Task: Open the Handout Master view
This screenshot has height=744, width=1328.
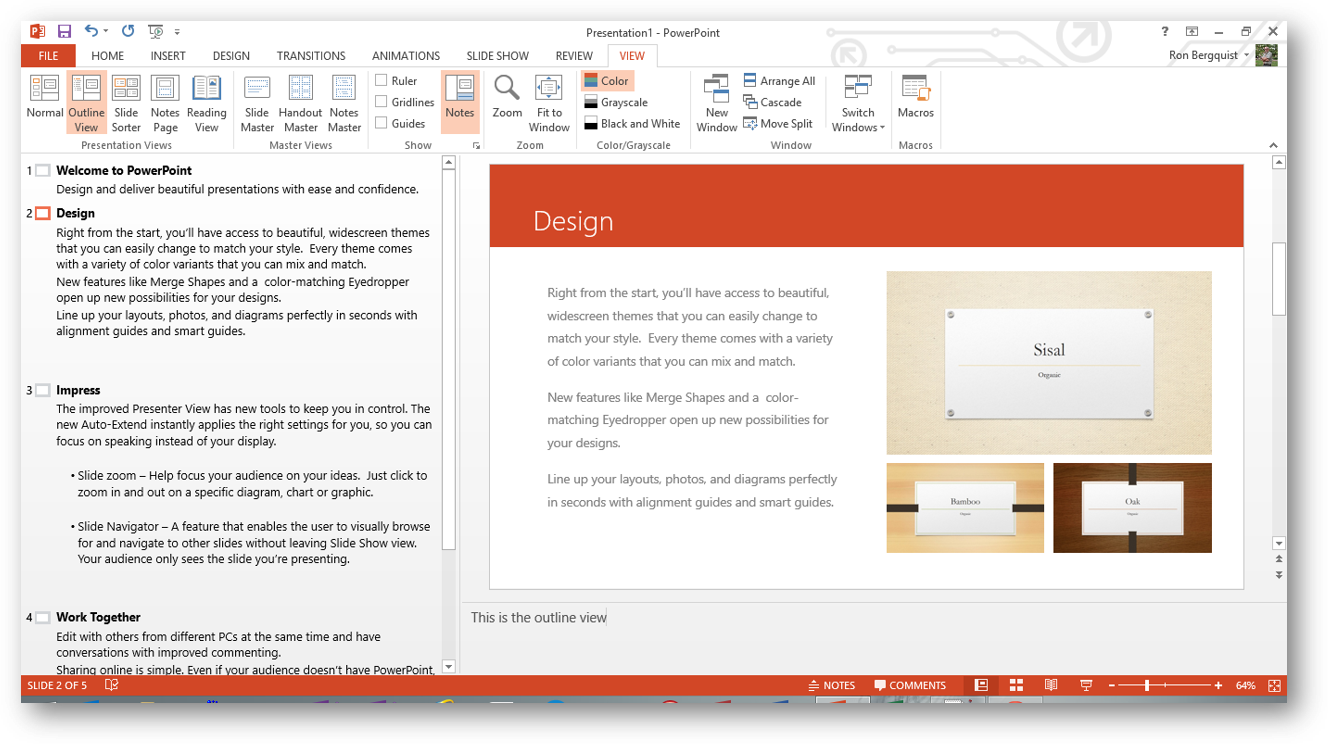Action: click(300, 100)
